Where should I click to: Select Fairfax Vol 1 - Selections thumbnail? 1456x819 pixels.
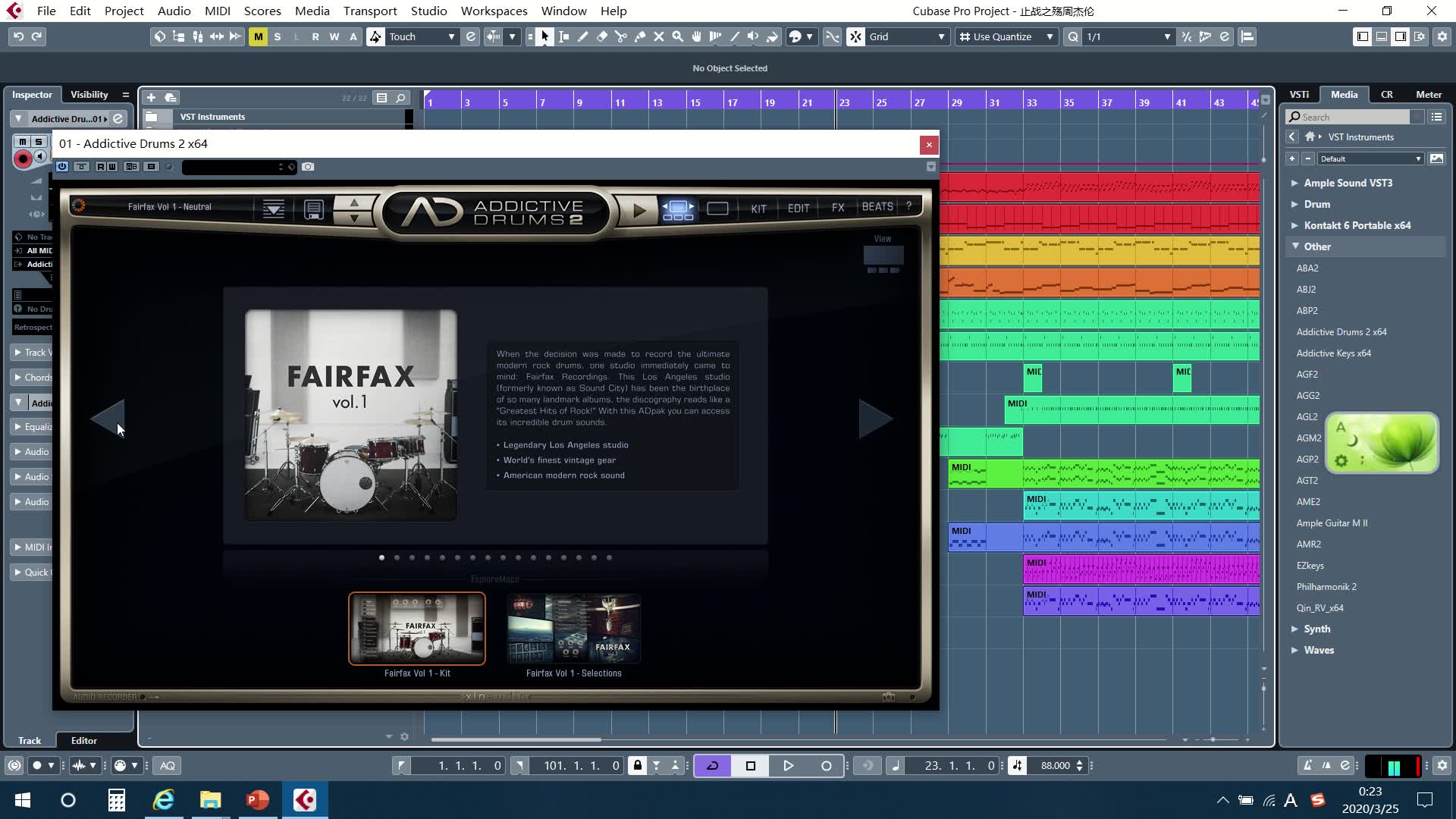click(574, 629)
